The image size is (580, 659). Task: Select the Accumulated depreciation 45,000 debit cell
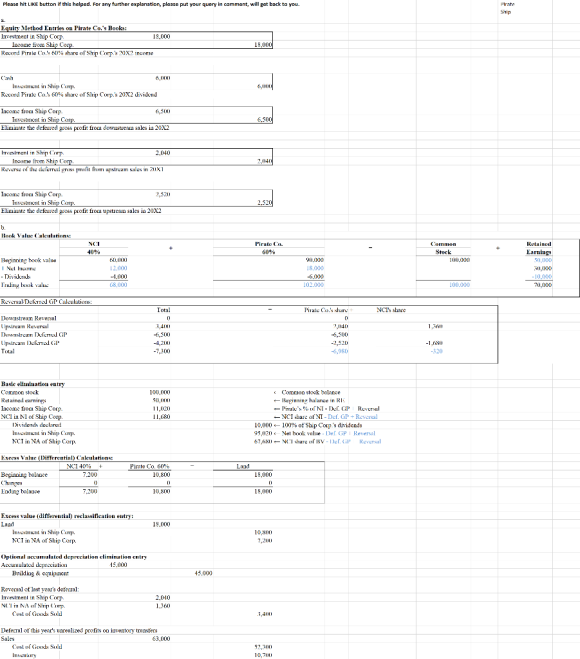coord(119,565)
